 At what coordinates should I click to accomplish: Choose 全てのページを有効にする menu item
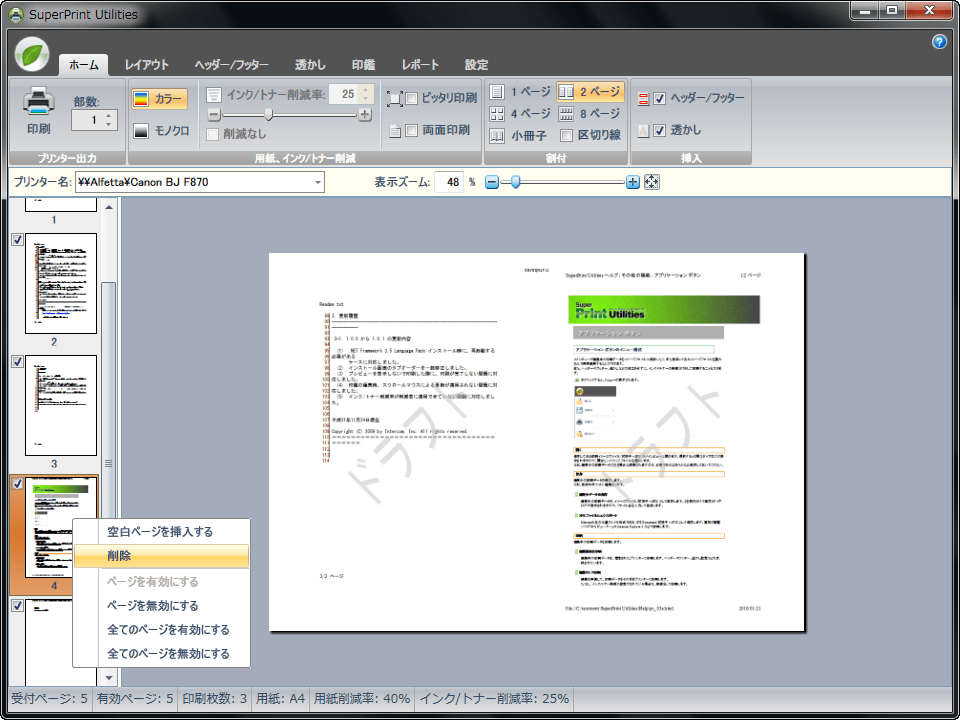tap(162, 630)
